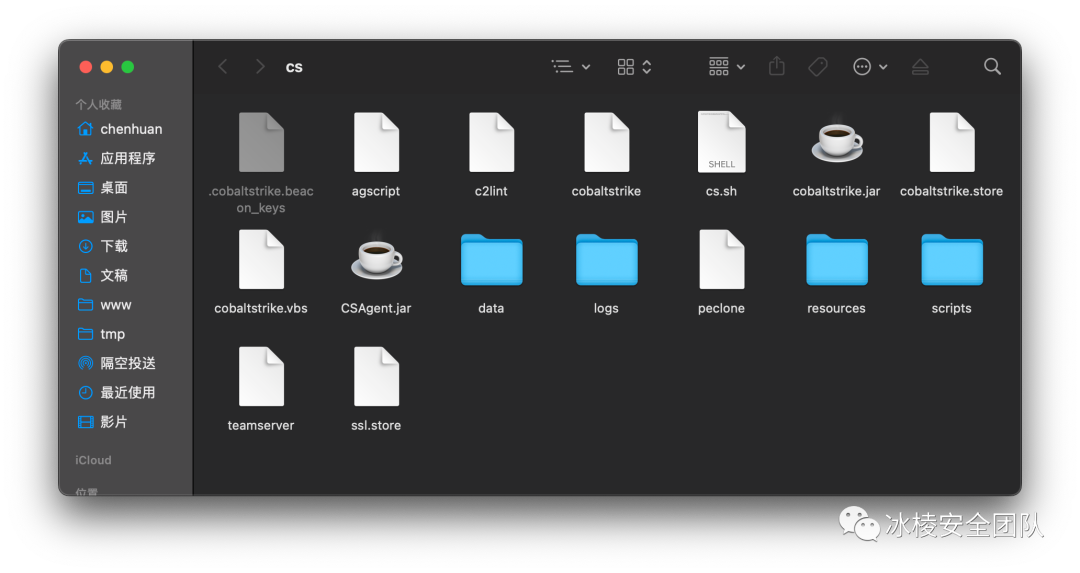Image resolution: width=1080 pixels, height=573 pixels.
Task: Open 文稿 in the sidebar
Action: [103, 275]
